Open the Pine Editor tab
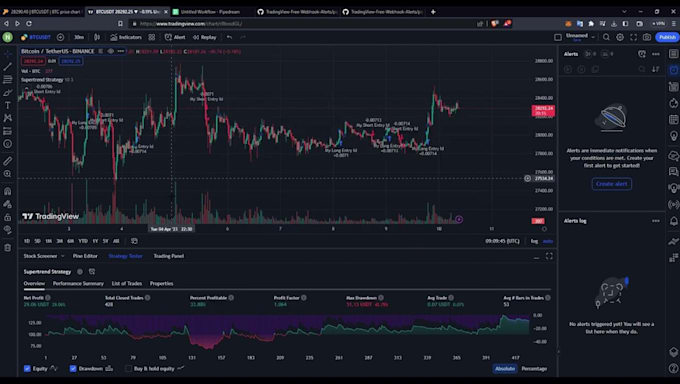The image size is (680, 384). click(85, 256)
